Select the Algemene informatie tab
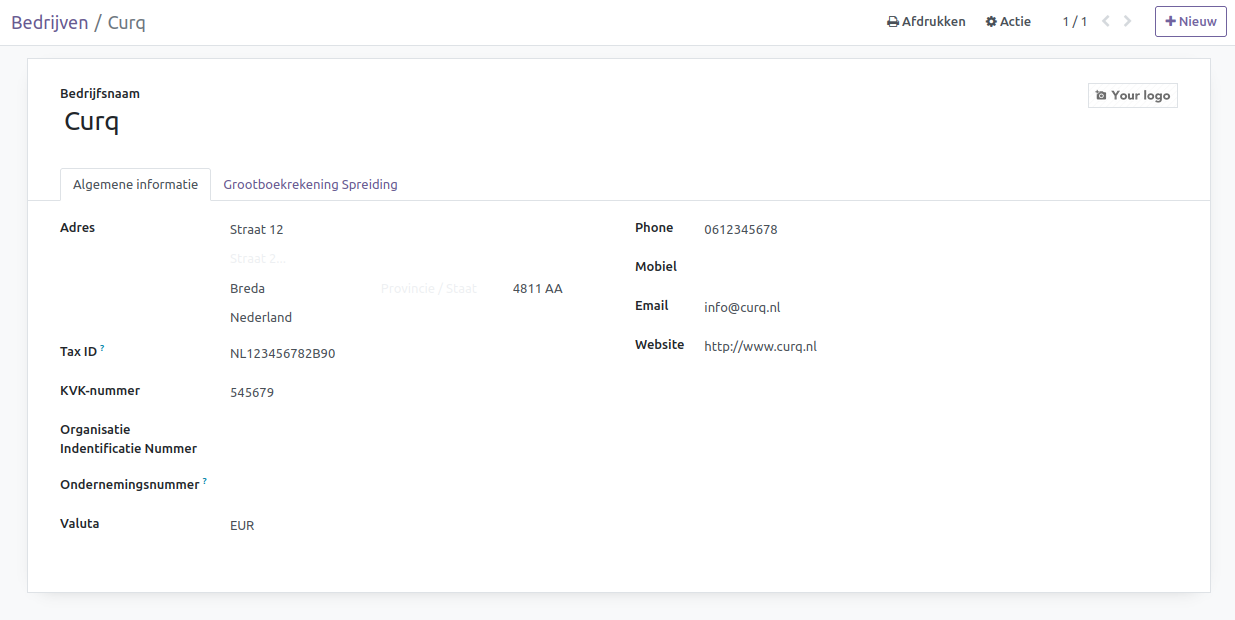 (135, 185)
